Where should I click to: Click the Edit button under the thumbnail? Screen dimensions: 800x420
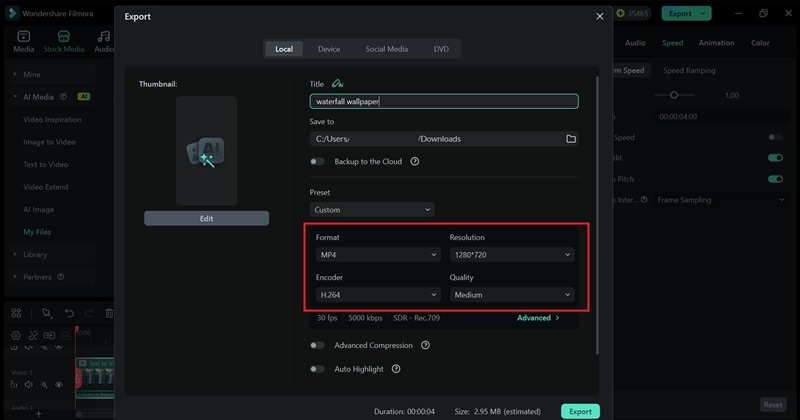click(206, 218)
